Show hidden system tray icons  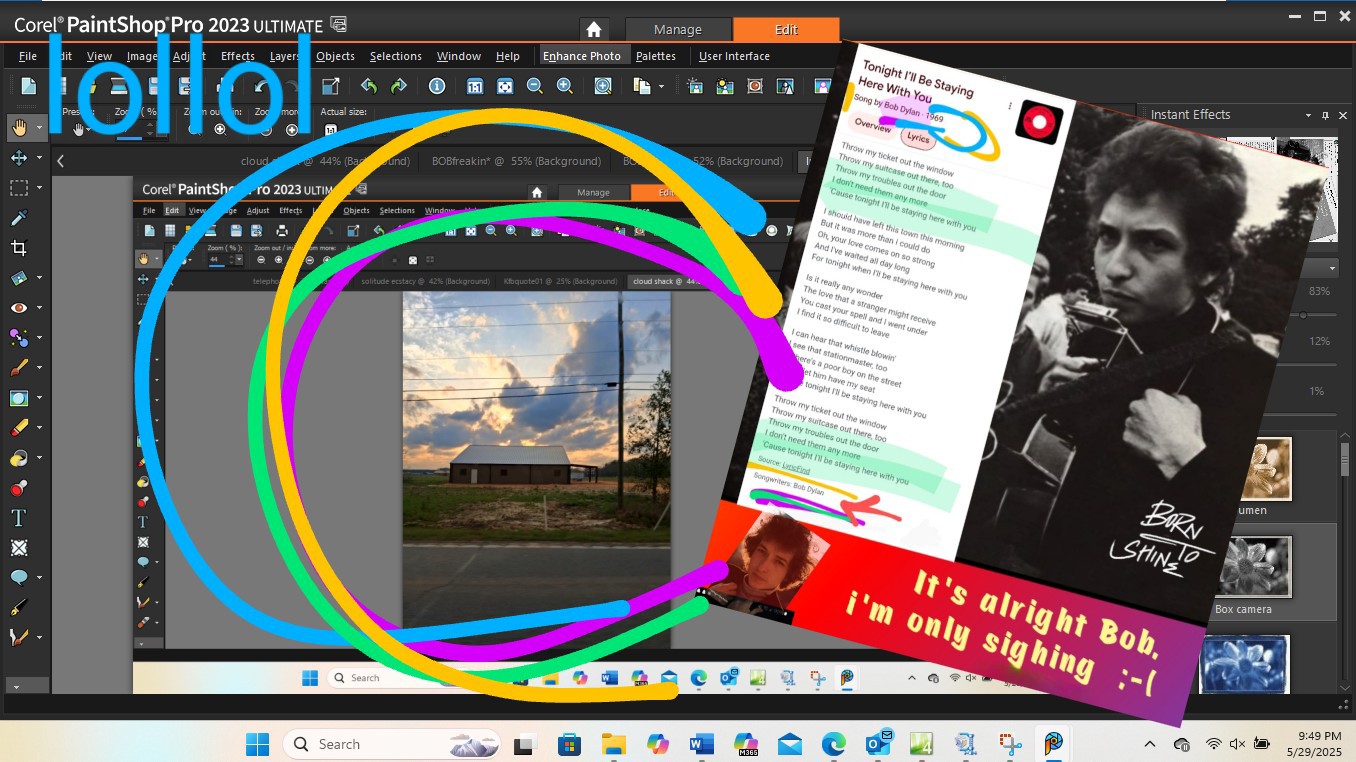1150,744
